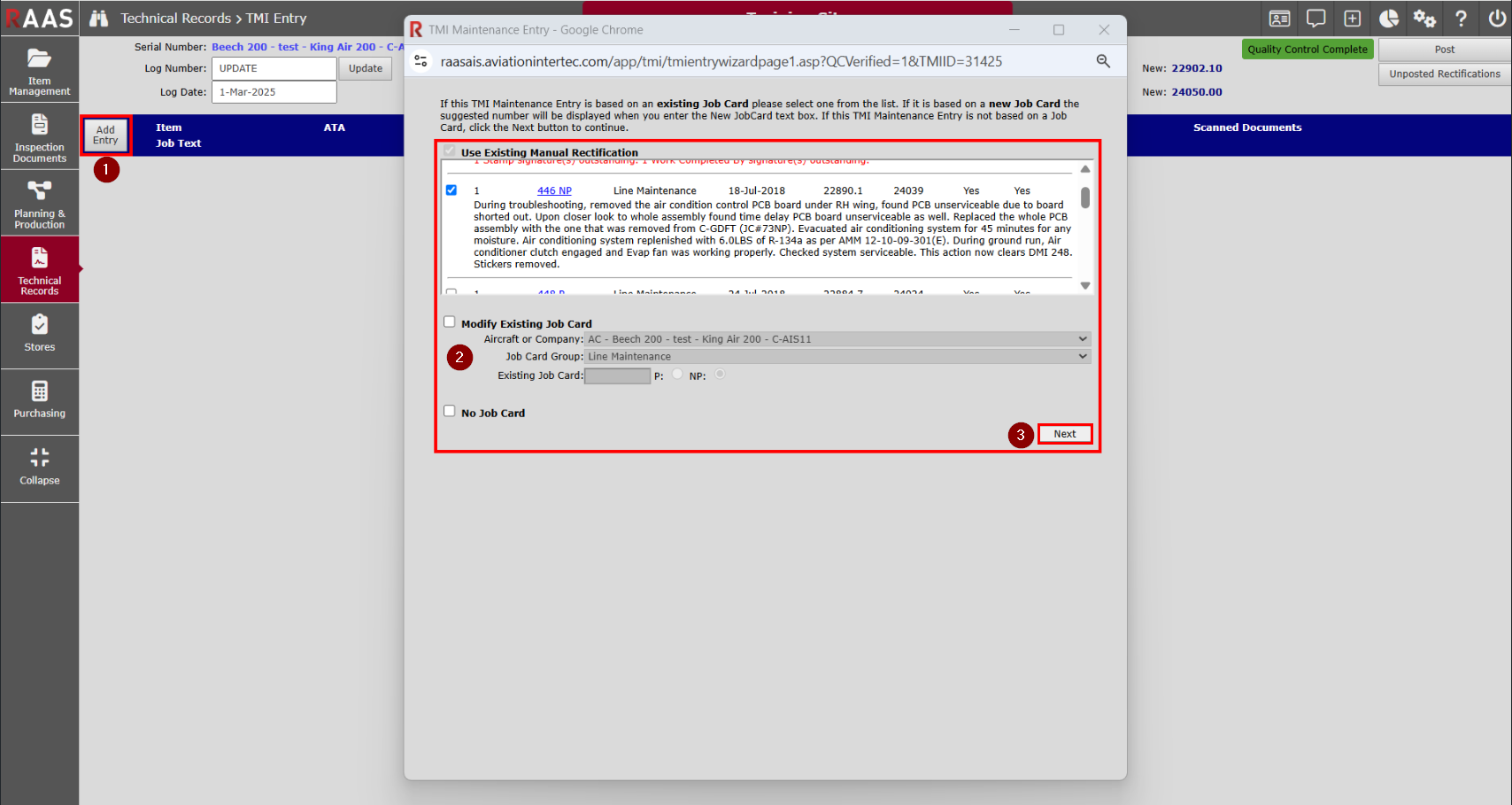Open the 446 NP job card link
The width and height of the screenshot is (1512, 805).
pyautogui.click(x=554, y=191)
